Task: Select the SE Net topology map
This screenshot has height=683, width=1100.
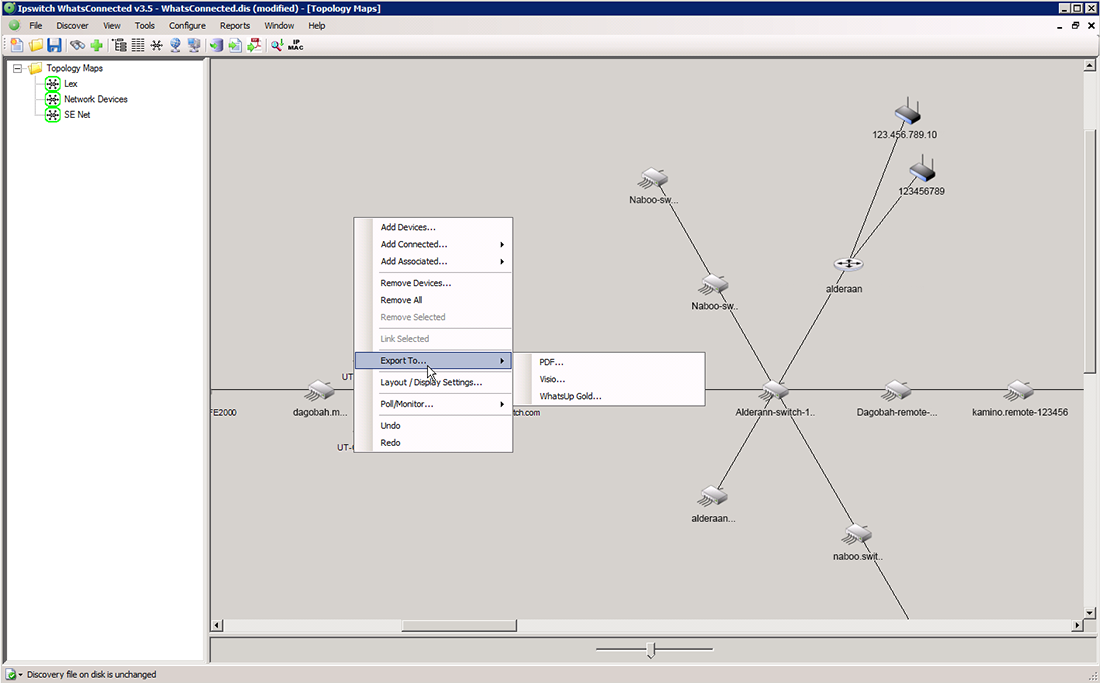Action: pyautogui.click(x=77, y=115)
